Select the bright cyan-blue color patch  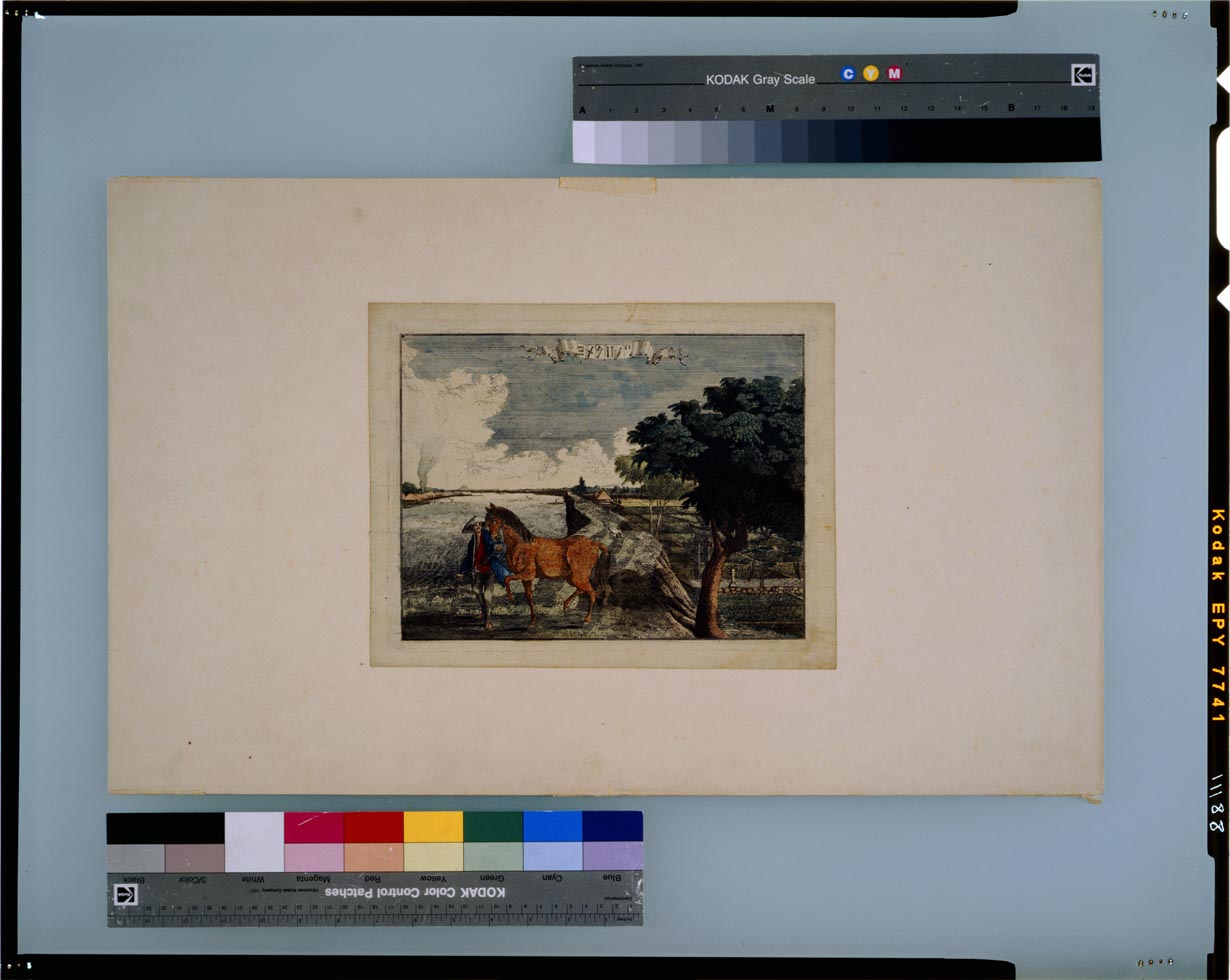(x=553, y=827)
